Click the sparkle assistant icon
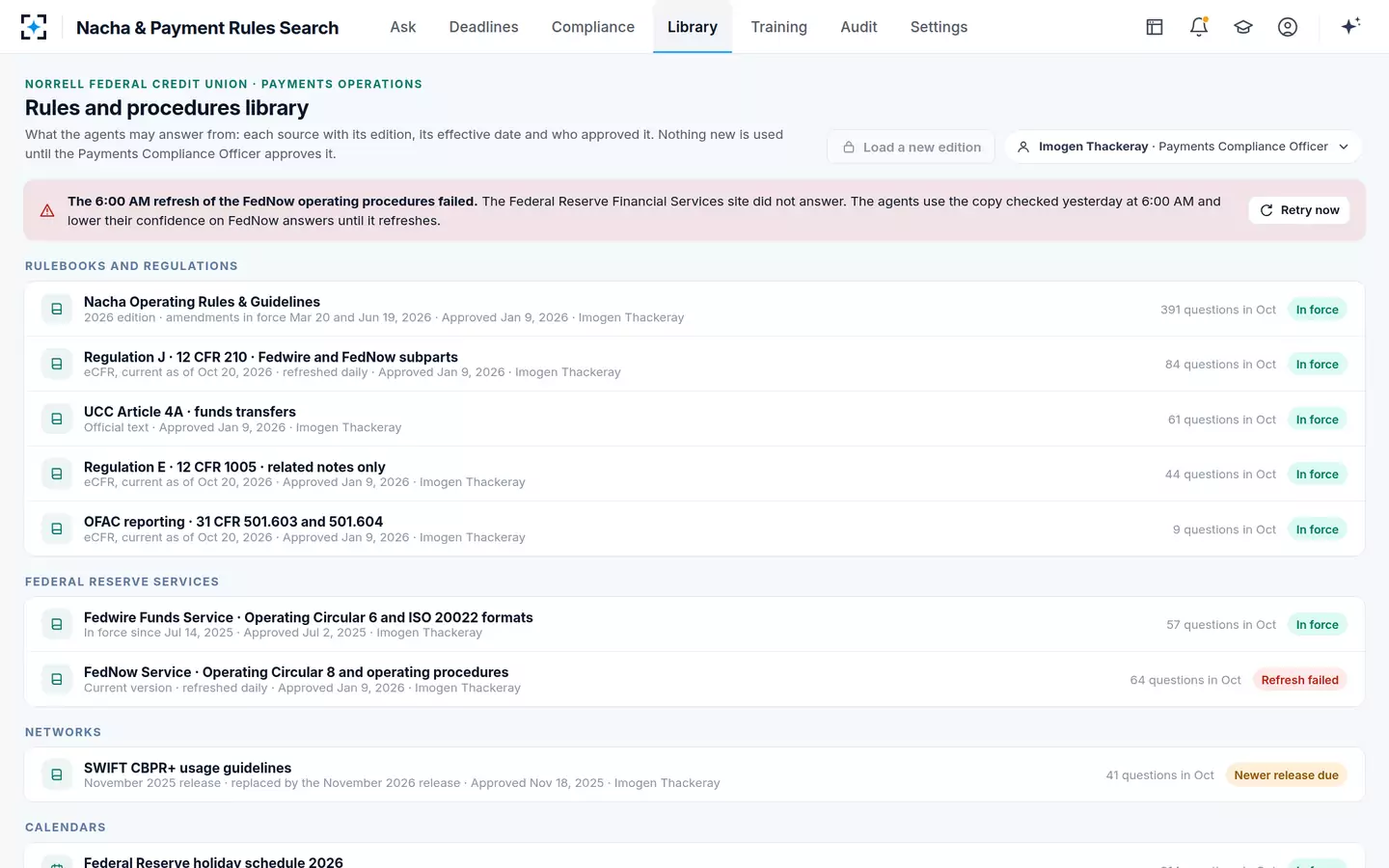1389x868 pixels. pos(1350,26)
